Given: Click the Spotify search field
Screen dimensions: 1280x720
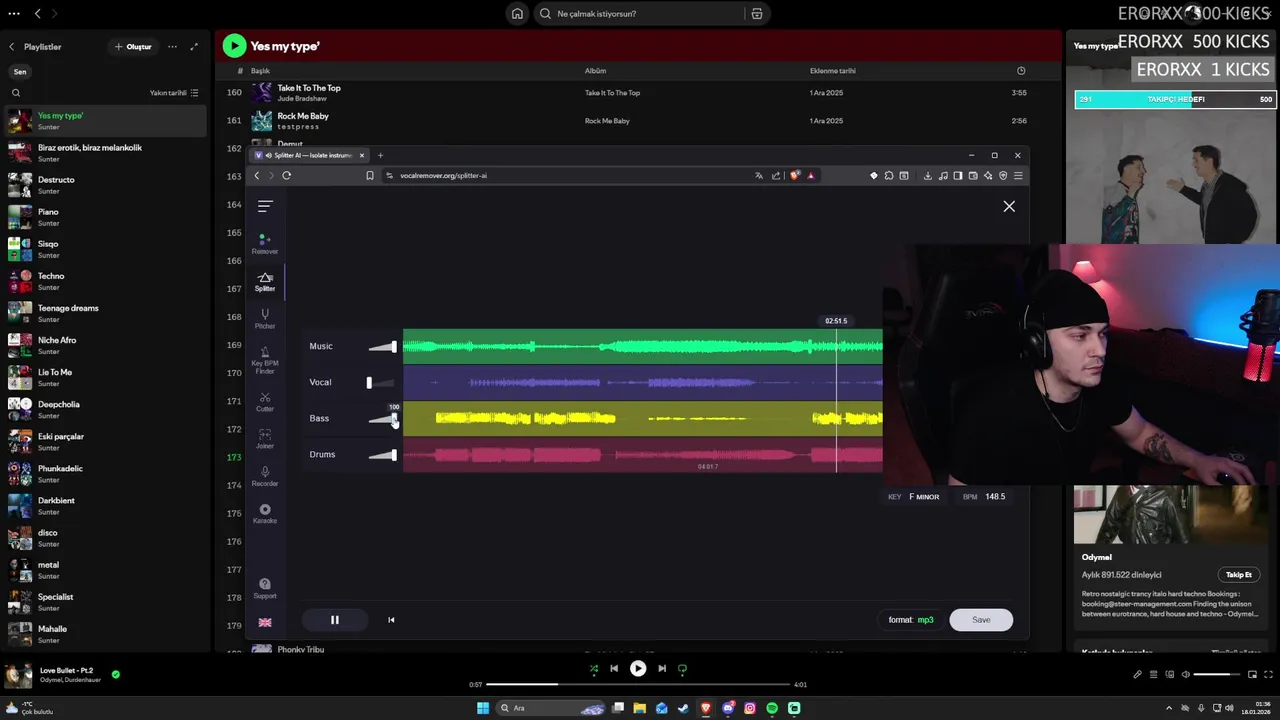Looking at the screenshot, I should (640, 14).
